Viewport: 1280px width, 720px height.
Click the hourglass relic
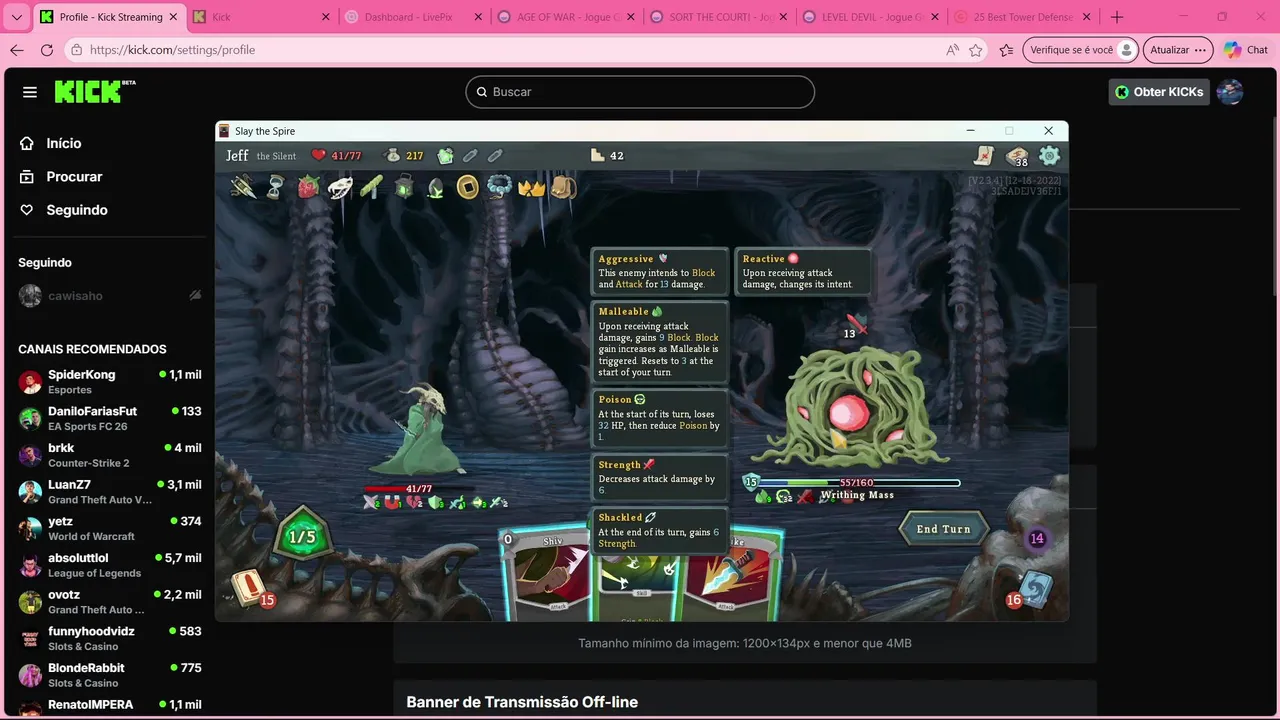point(275,187)
